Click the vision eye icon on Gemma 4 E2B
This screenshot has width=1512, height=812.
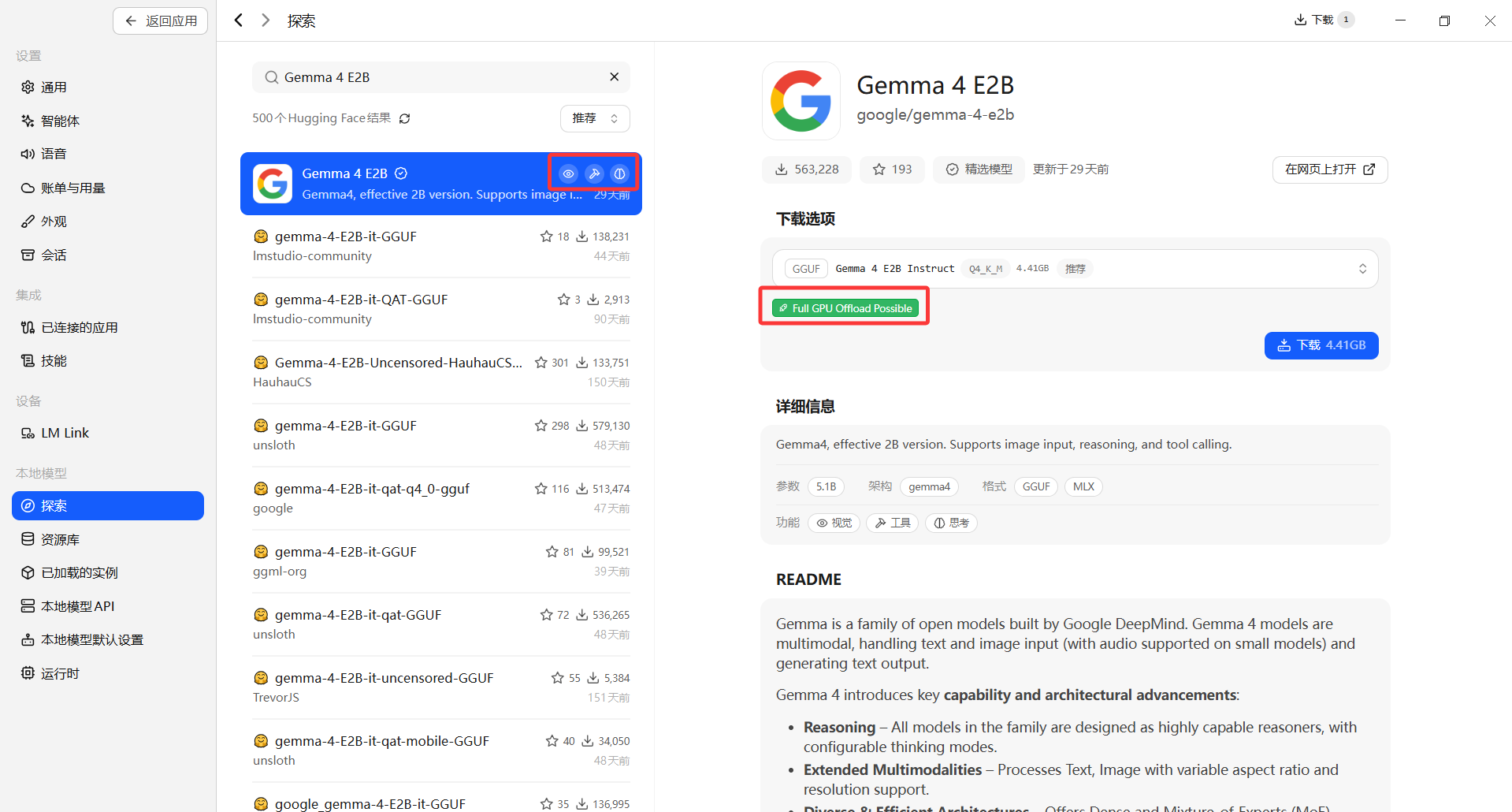pos(568,173)
